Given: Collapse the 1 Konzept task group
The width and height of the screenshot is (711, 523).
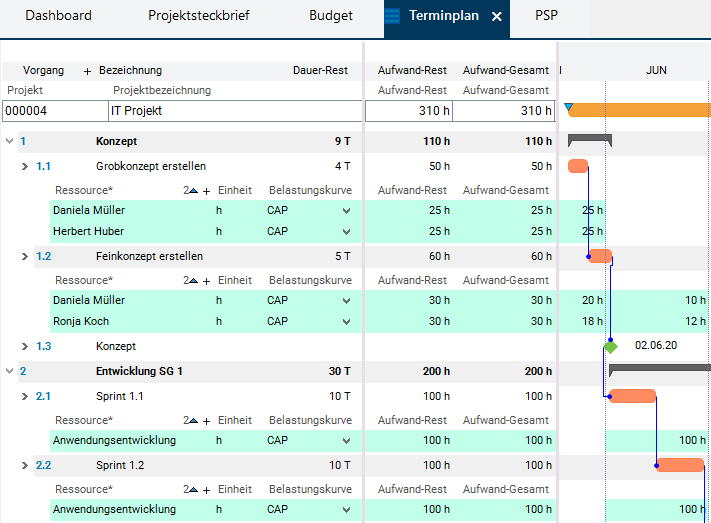Looking at the screenshot, I should [x=10, y=141].
